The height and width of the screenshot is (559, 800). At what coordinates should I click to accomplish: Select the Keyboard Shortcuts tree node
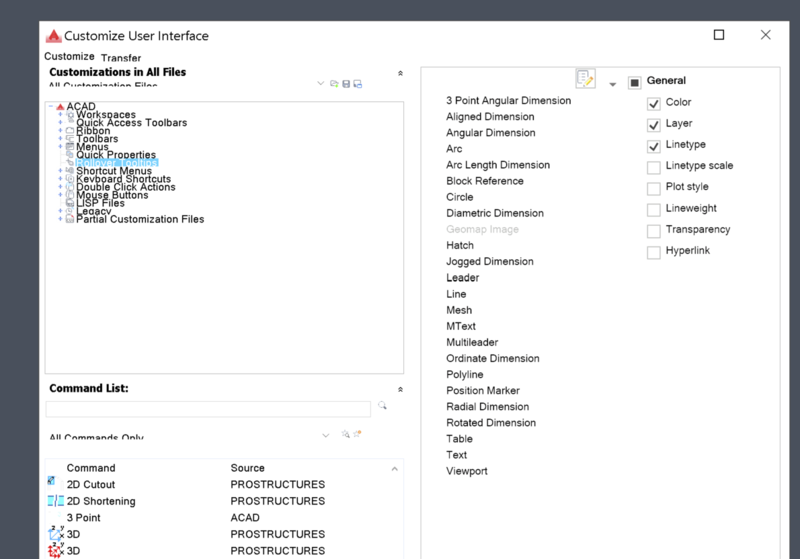click(x=125, y=179)
